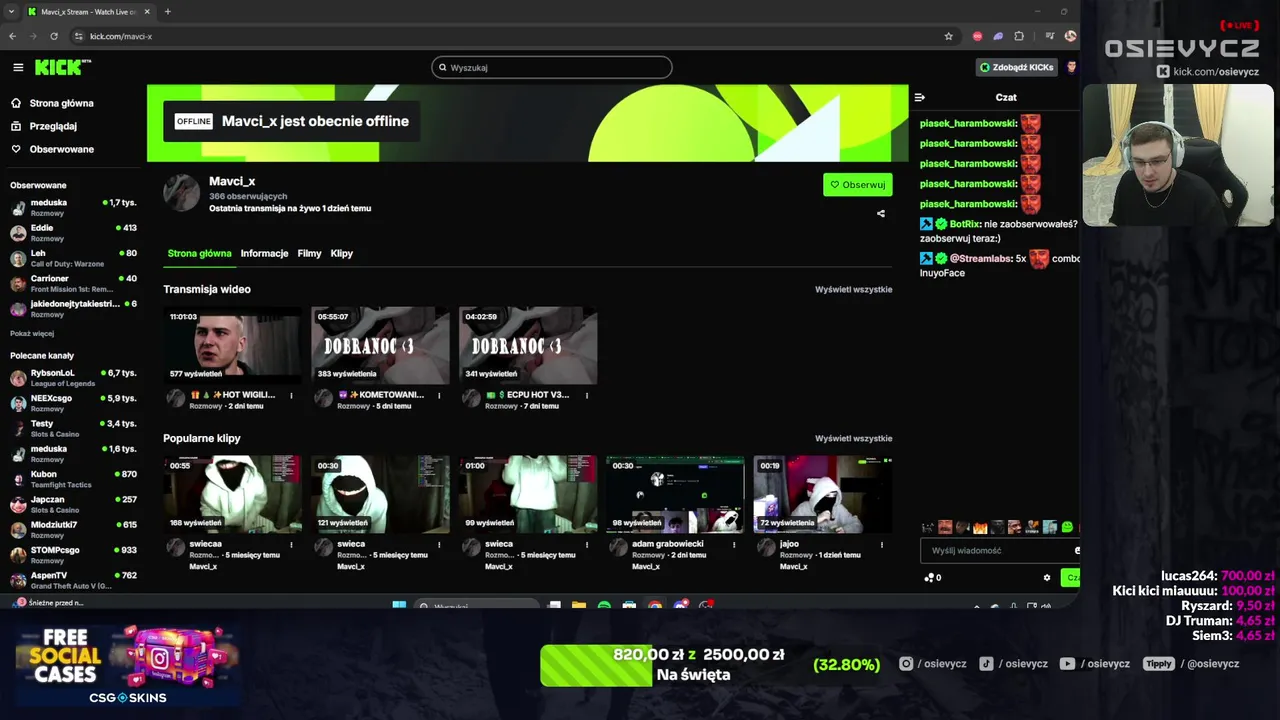This screenshot has width=1280, height=720.
Task: Open recommended channel Testy
Action: [73, 428]
